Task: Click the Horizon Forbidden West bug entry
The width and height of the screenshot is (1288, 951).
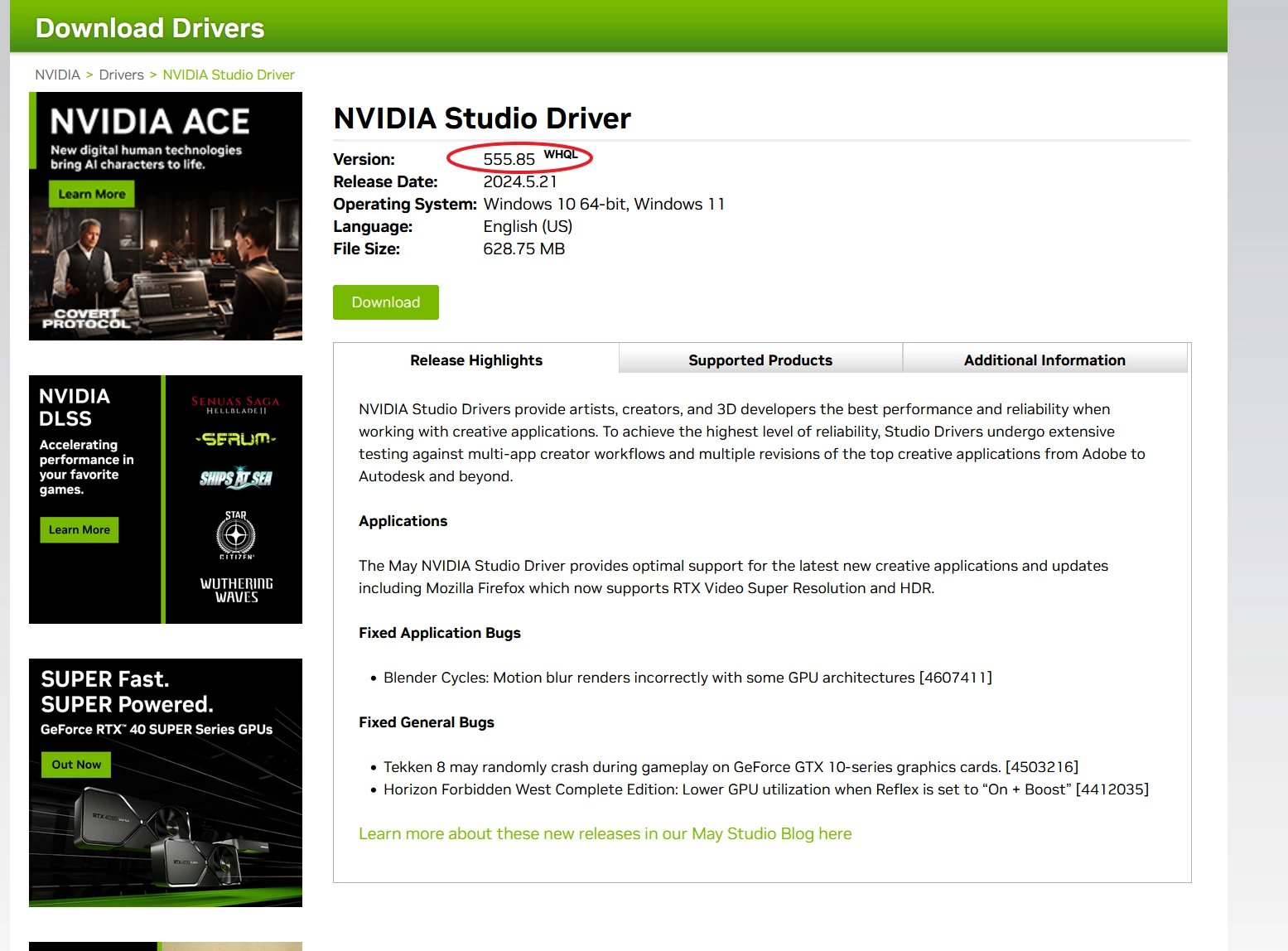Action: [766, 789]
